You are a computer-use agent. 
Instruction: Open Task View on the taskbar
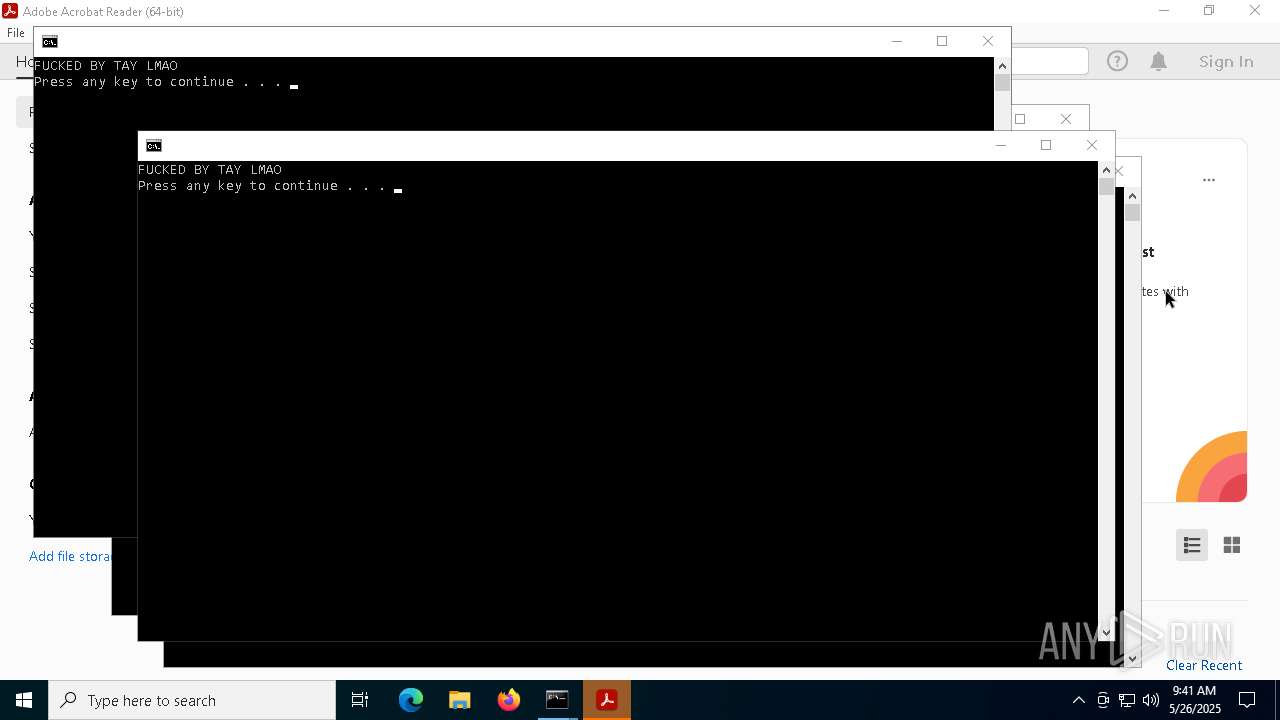[x=360, y=700]
